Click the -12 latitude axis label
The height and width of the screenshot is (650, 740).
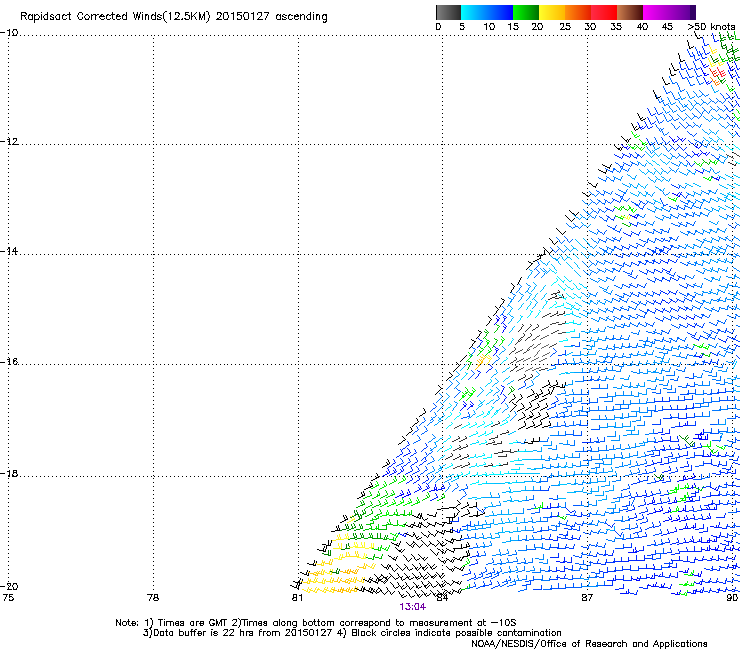9,142
